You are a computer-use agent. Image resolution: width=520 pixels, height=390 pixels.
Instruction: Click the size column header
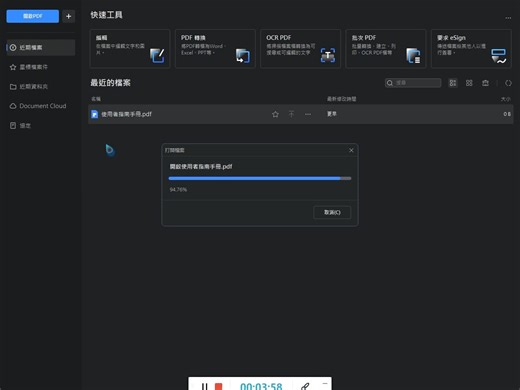[506, 99]
